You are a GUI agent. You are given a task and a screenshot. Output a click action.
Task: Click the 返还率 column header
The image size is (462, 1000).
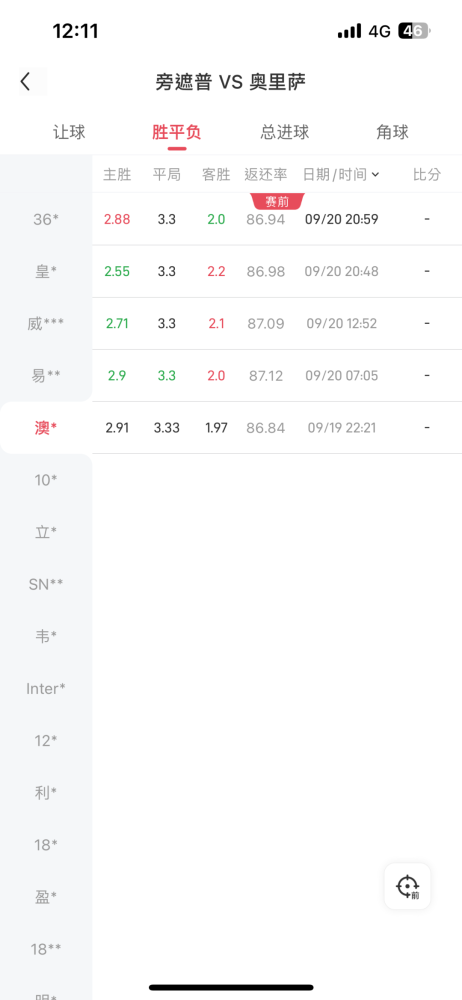point(266,175)
